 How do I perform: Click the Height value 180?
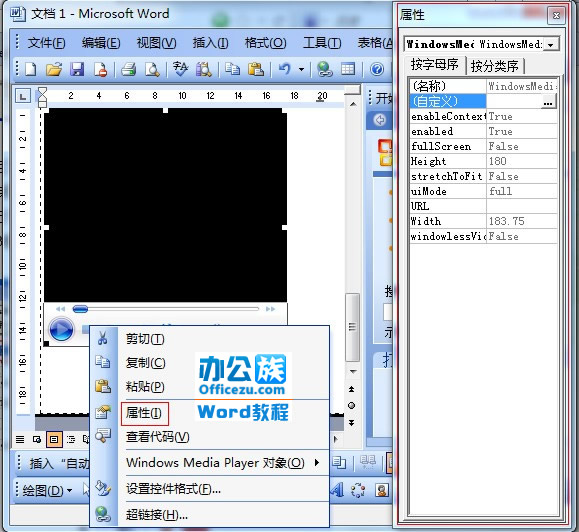521,161
